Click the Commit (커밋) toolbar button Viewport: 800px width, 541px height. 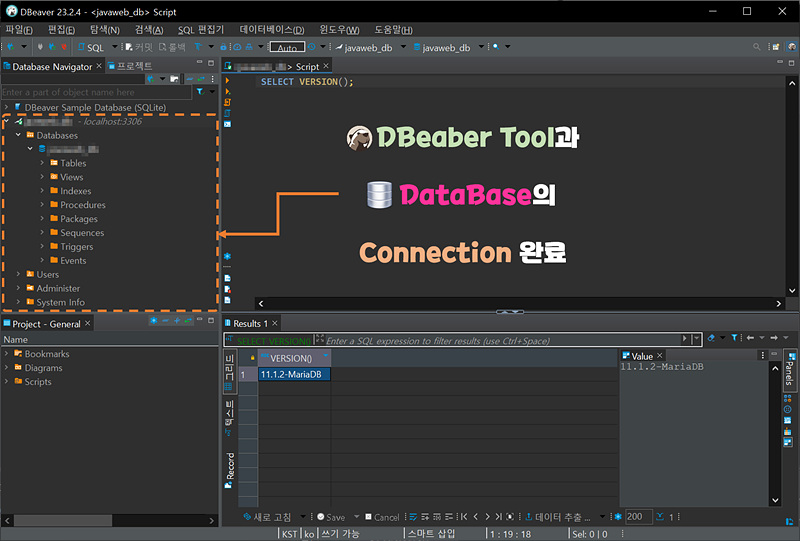click(139, 47)
